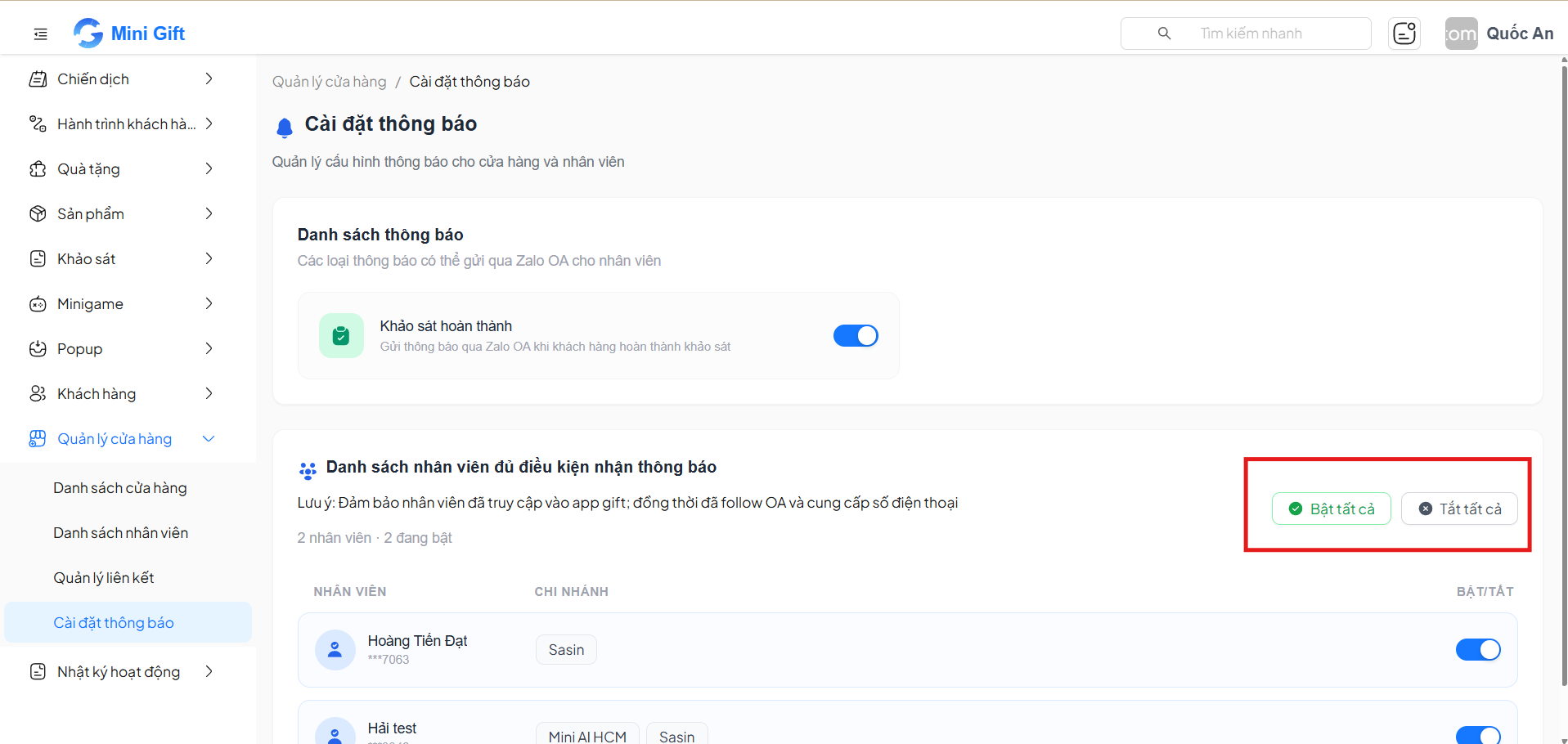This screenshot has width=1568, height=744.
Task: Collapse the Quản lý cửa hàng chevron
Action: 209,439
